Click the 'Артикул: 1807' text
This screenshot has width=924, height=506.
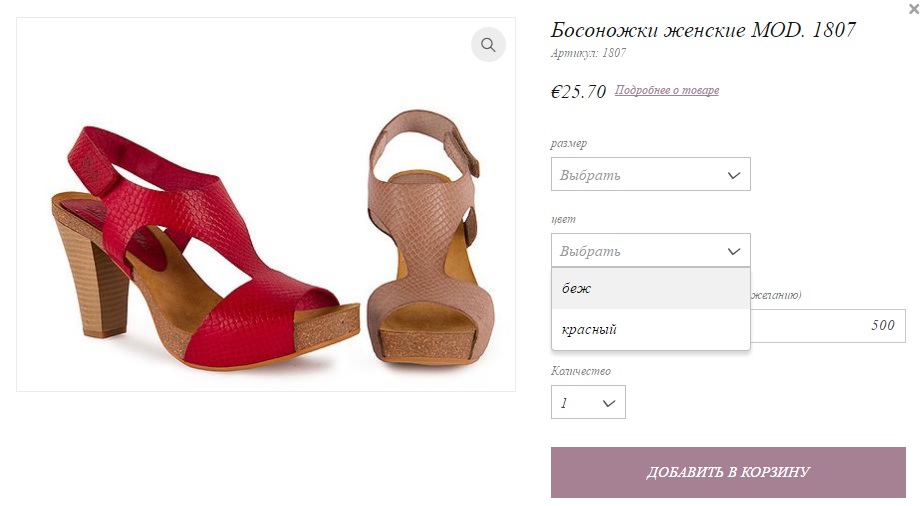(588, 53)
